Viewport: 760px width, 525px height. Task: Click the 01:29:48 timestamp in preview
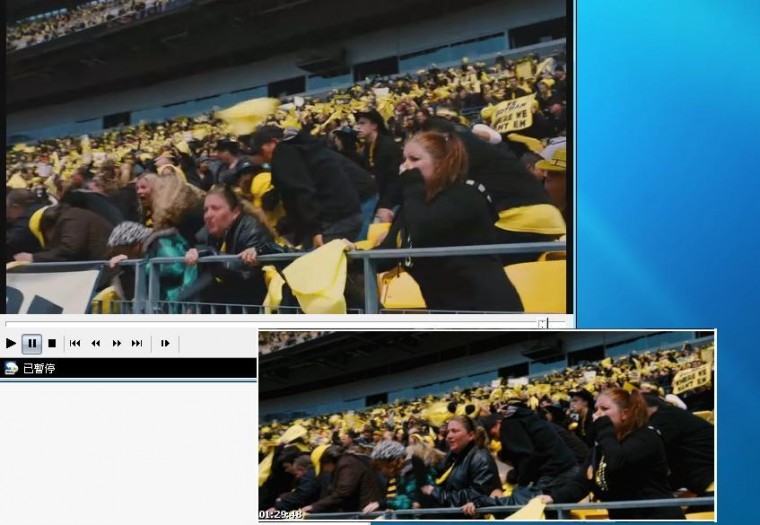281,514
